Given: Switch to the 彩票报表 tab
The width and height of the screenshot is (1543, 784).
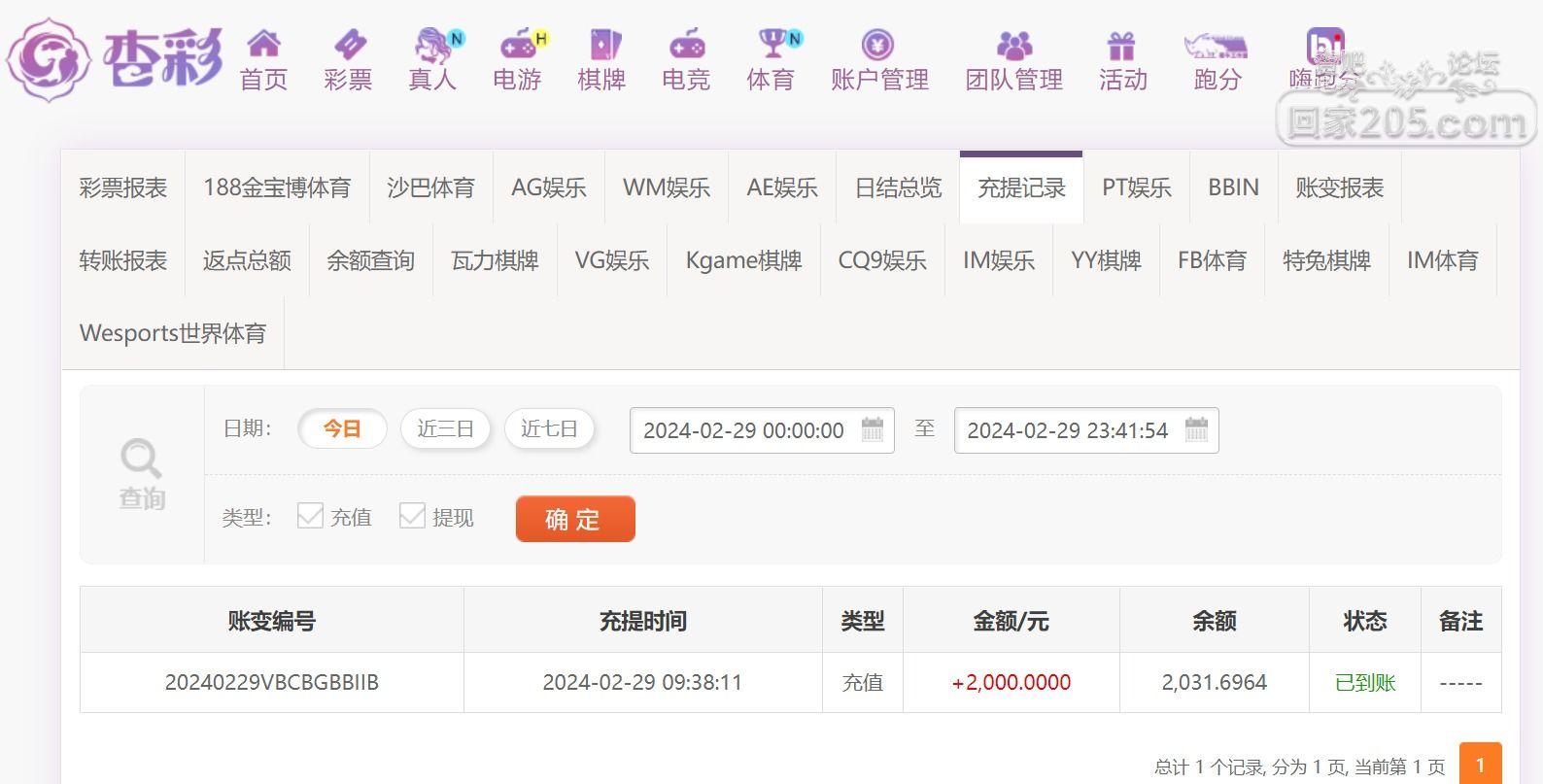Looking at the screenshot, I should (x=123, y=187).
